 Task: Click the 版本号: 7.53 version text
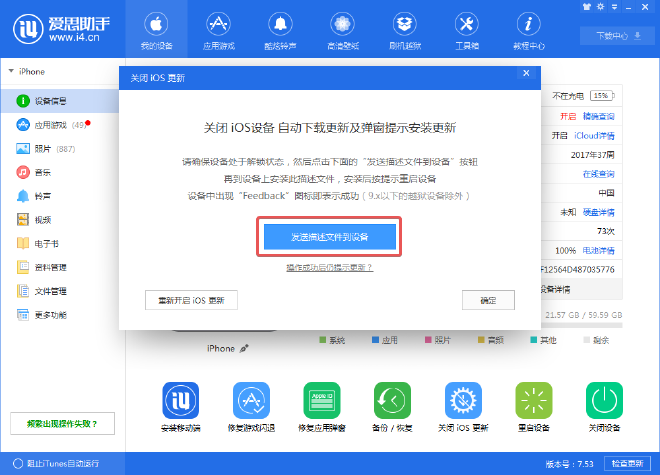click(570, 464)
